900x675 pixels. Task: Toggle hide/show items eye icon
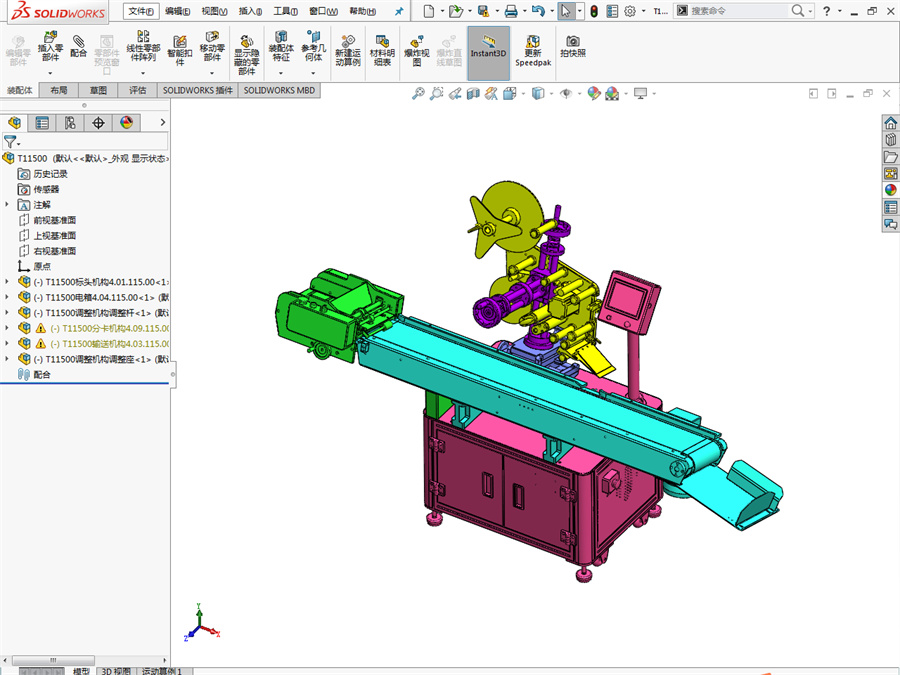pyautogui.click(x=566, y=94)
